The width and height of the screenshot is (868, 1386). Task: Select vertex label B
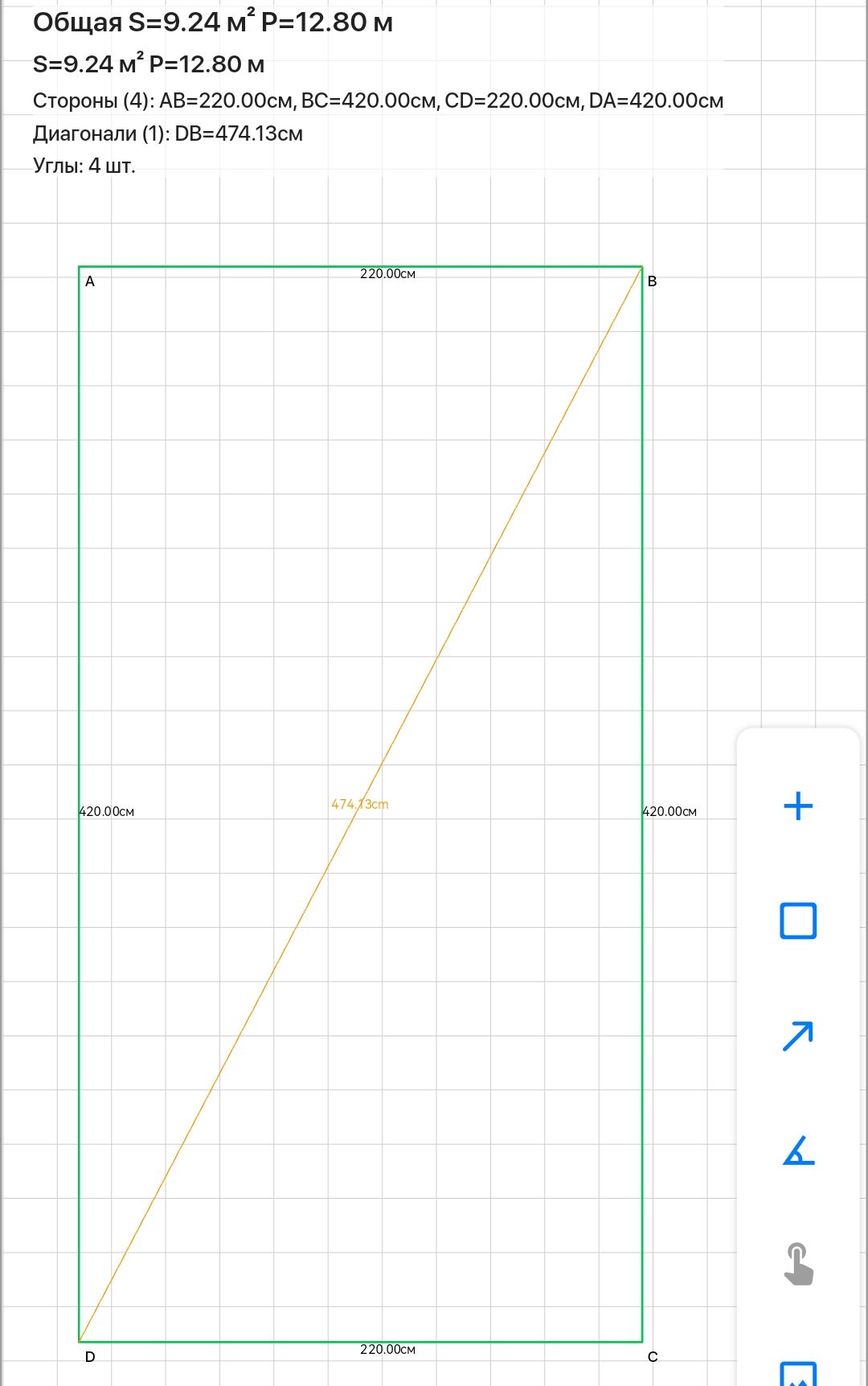(x=653, y=281)
